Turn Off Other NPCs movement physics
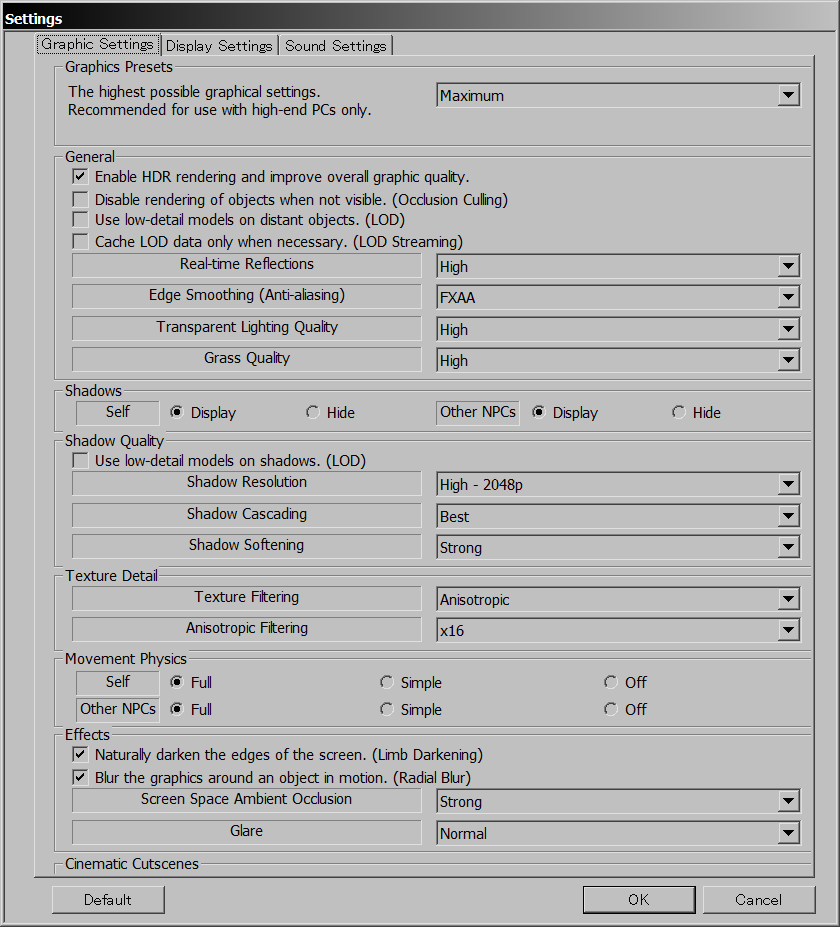The width and height of the screenshot is (840, 927). tap(610, 710)
